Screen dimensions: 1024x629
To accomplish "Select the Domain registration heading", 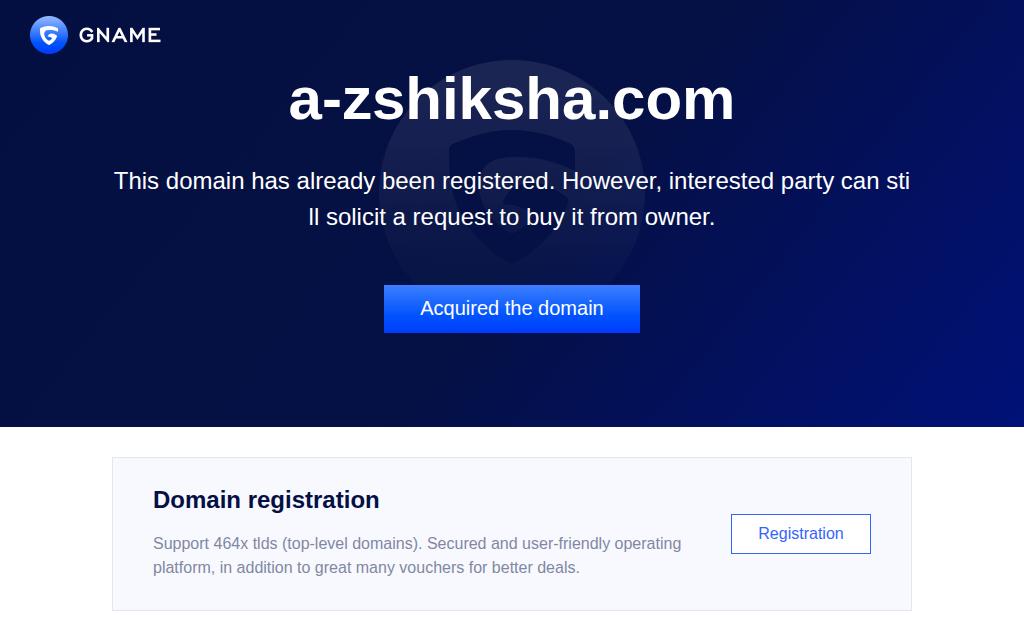I will click(266, 500).
